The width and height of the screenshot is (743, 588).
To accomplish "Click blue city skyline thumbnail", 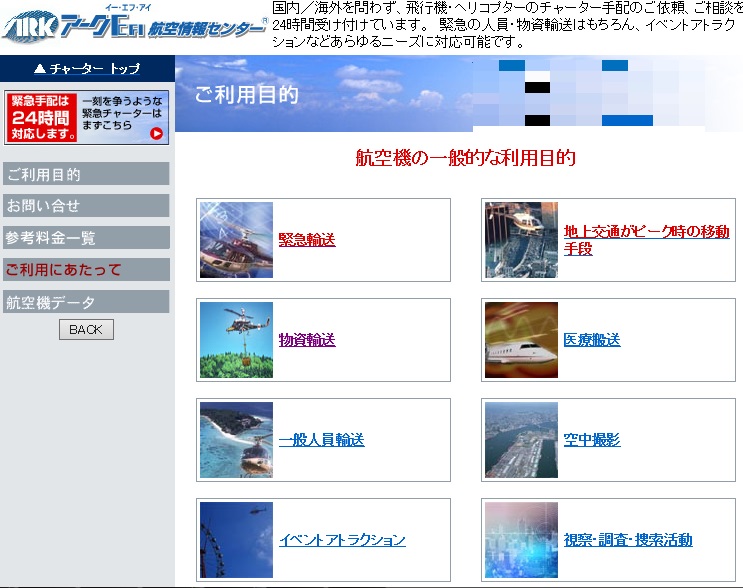I will tap(521, 540).
